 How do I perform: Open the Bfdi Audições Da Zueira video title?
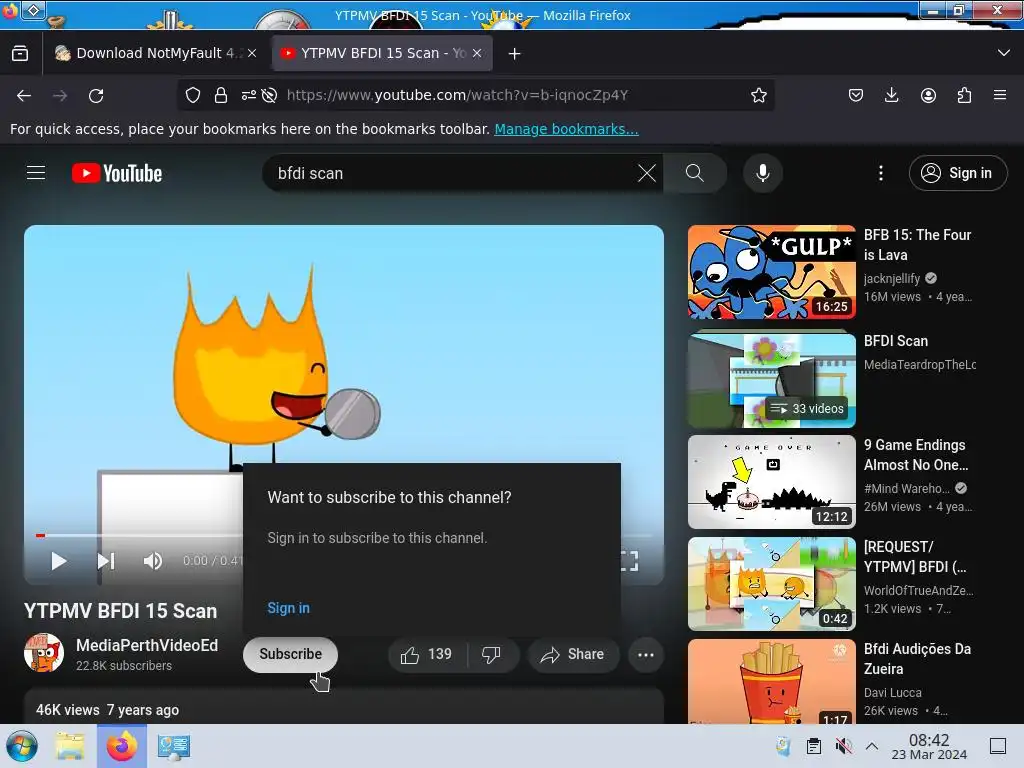(917, 658)
